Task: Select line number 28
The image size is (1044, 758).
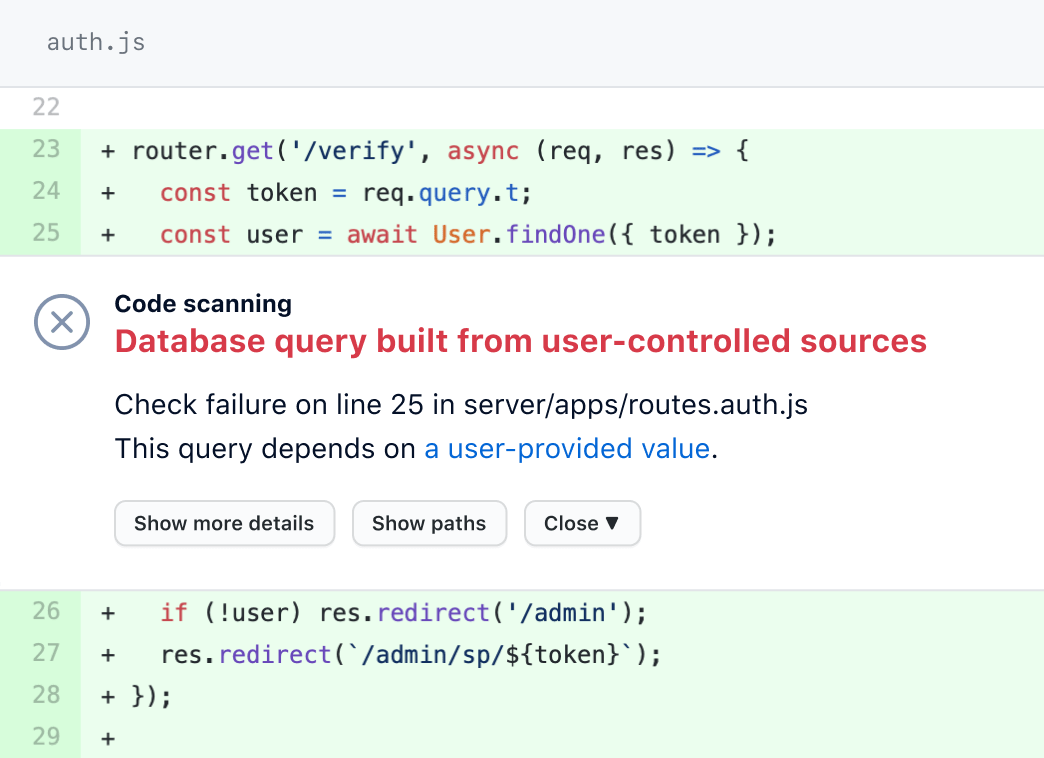Action: pos(46,695)
